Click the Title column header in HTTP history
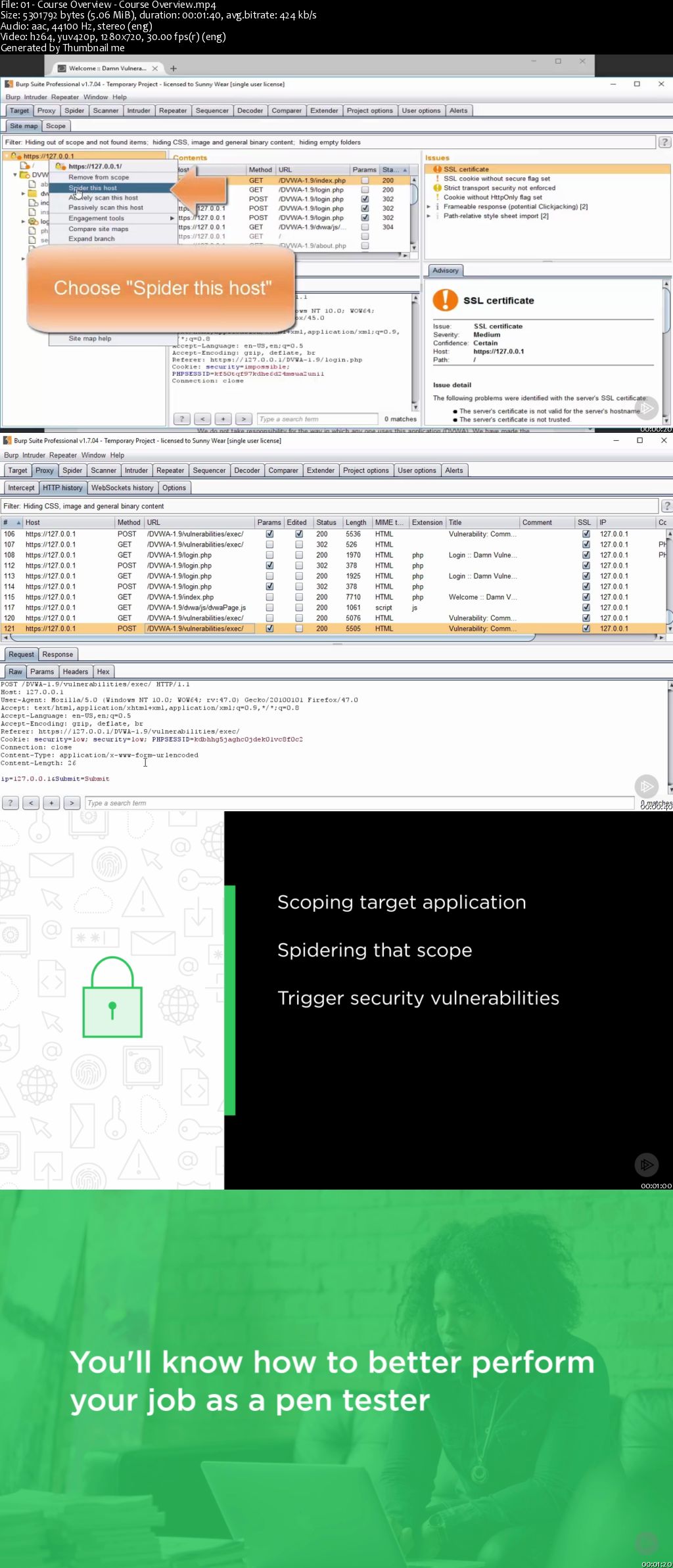 (x=482, y=523)
